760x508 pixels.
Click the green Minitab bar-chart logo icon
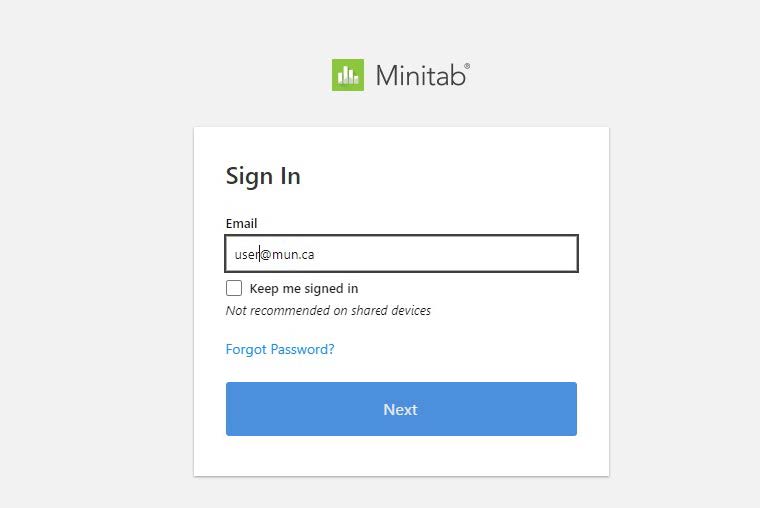tap(348, 75)
